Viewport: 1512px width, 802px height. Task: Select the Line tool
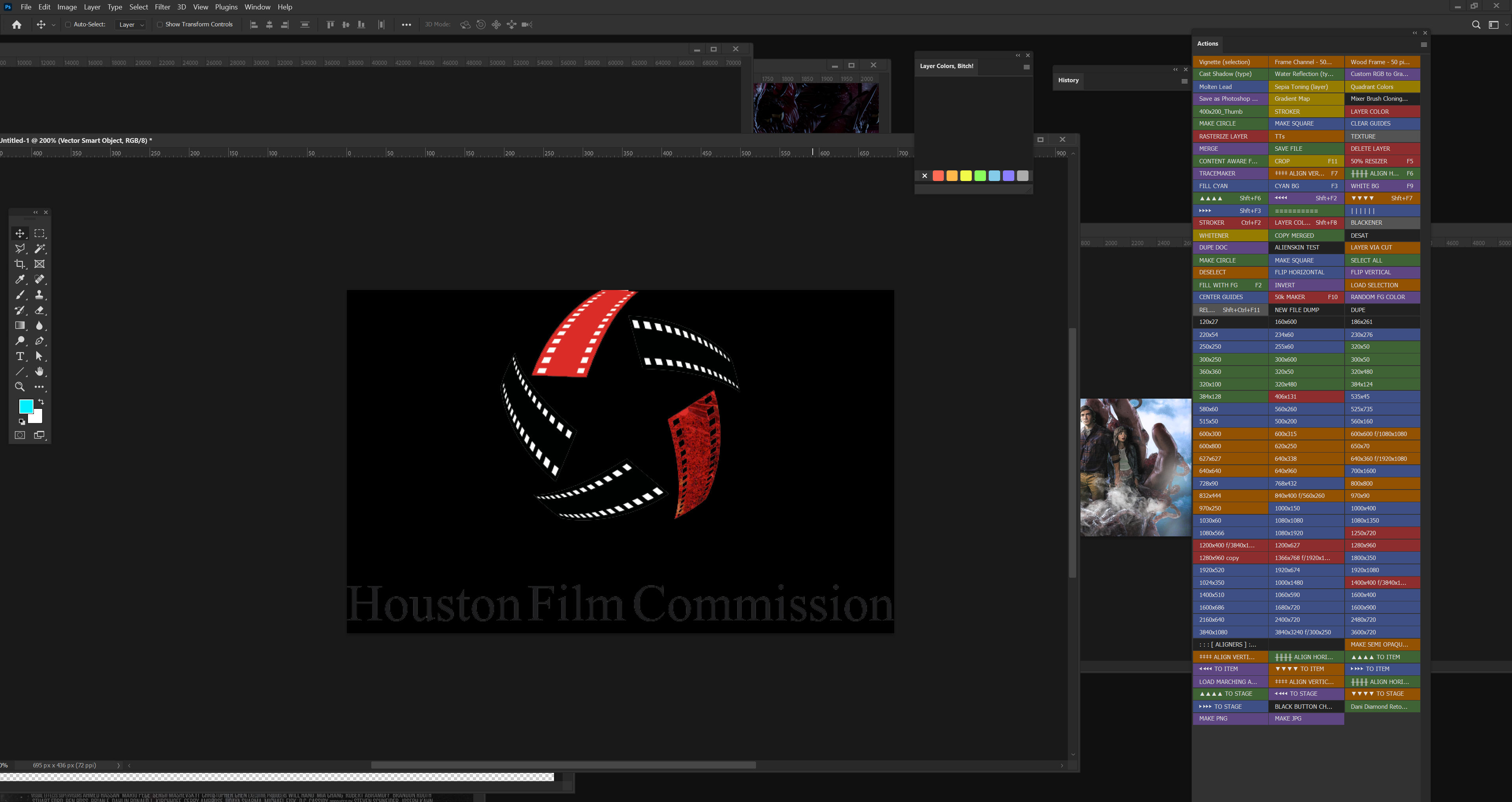pyautogui.click(x=20, y=371)
